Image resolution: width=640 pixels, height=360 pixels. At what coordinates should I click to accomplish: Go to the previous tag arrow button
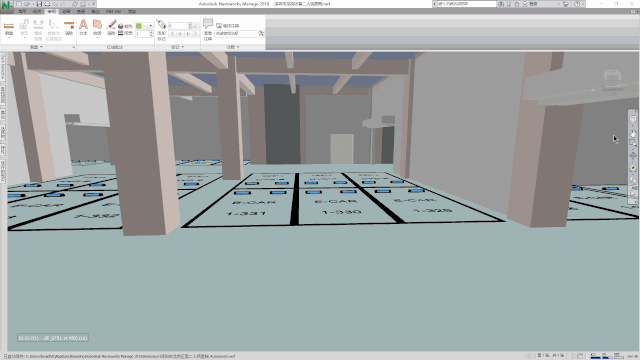pyautogui.click(x=180, y=34)
